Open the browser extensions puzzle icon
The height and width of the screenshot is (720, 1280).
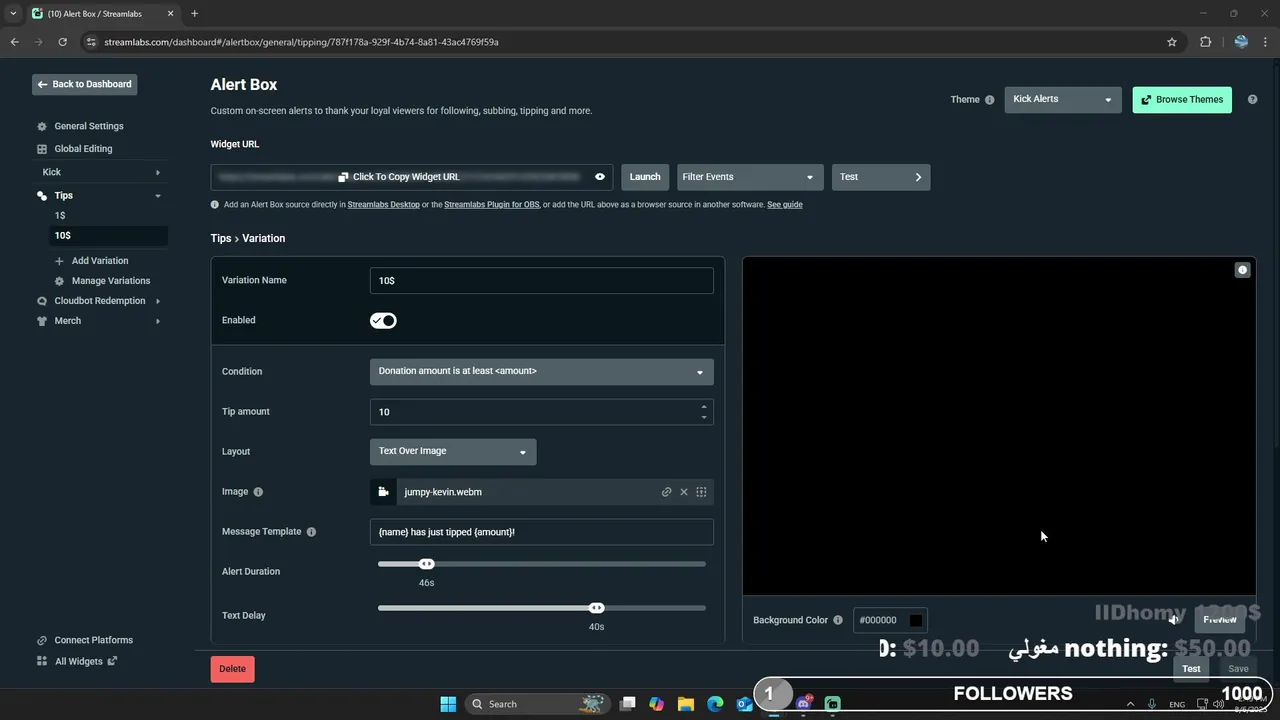(1205, 42)
